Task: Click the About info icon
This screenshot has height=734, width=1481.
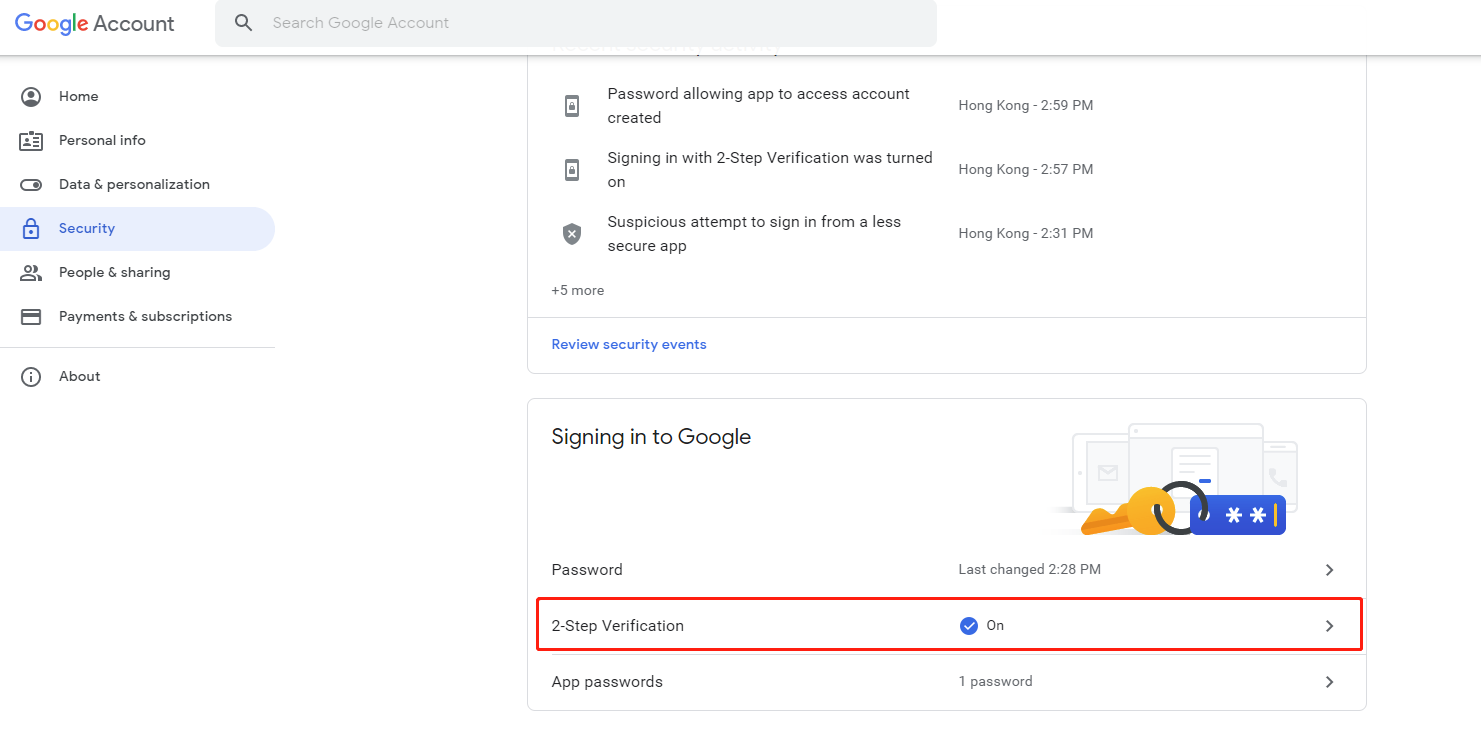Action: point(31,376)
